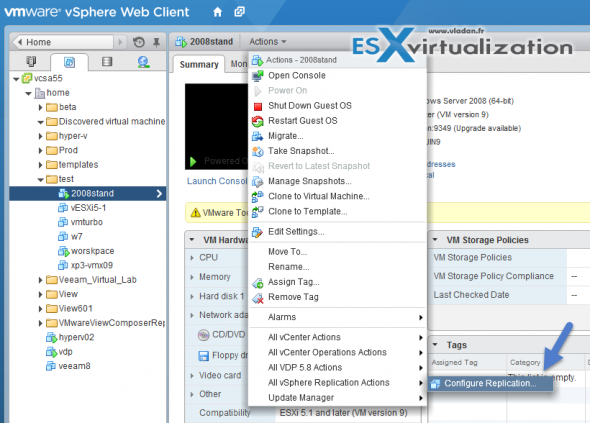Switch to Networking view icon
The height and width of the screenshot is (423, 590).
[x=143, y=61]
